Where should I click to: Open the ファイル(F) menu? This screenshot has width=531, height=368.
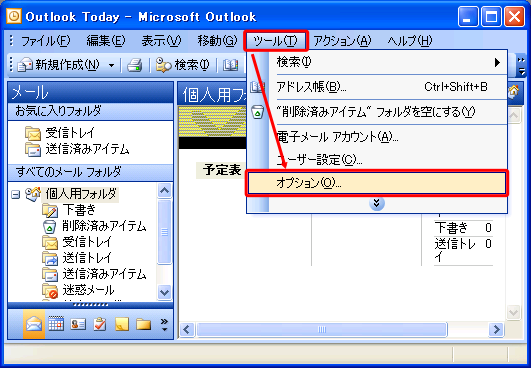coord(46,41)
